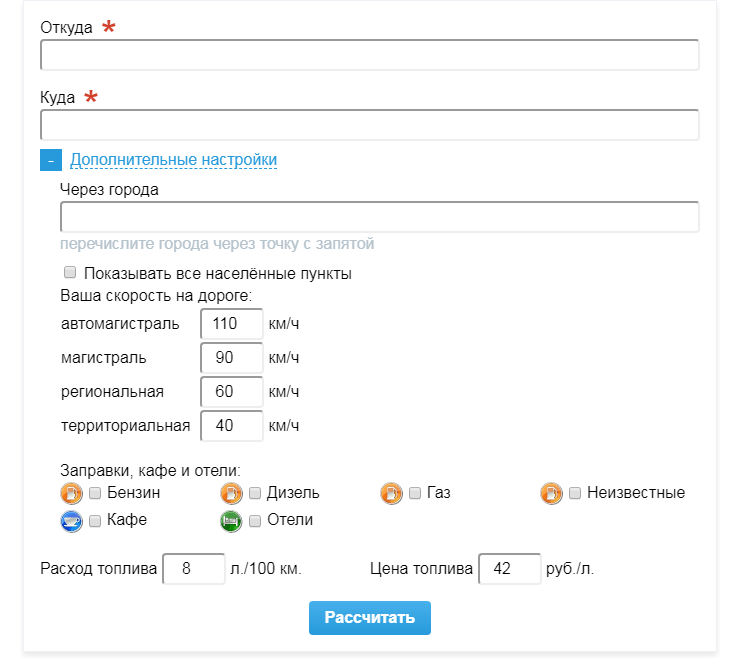Tick the Бензин checkbox
The height and width of the screenshot is (658, 742).
95,493
